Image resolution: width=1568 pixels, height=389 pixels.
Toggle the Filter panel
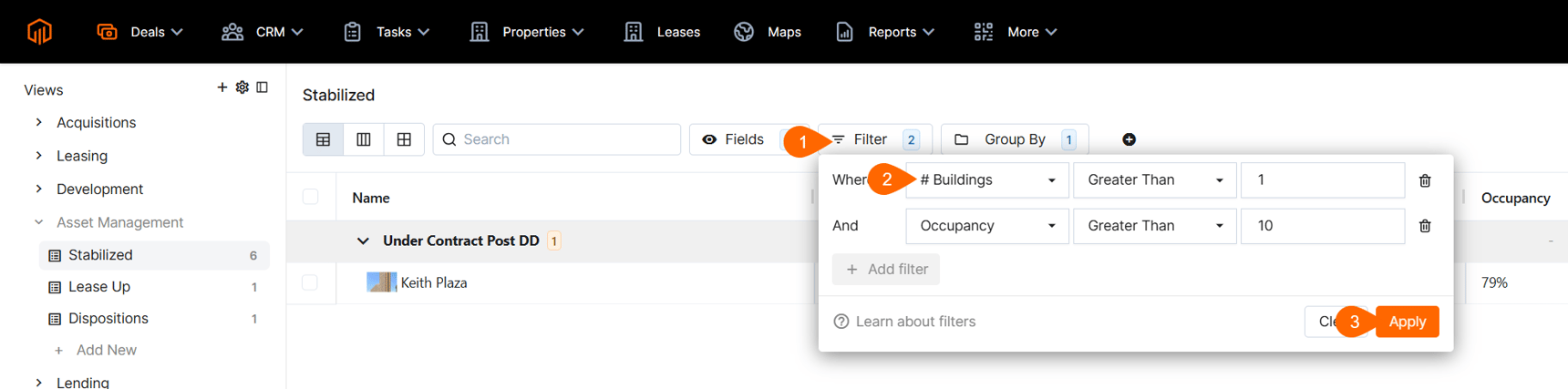[x=875, y=139]
